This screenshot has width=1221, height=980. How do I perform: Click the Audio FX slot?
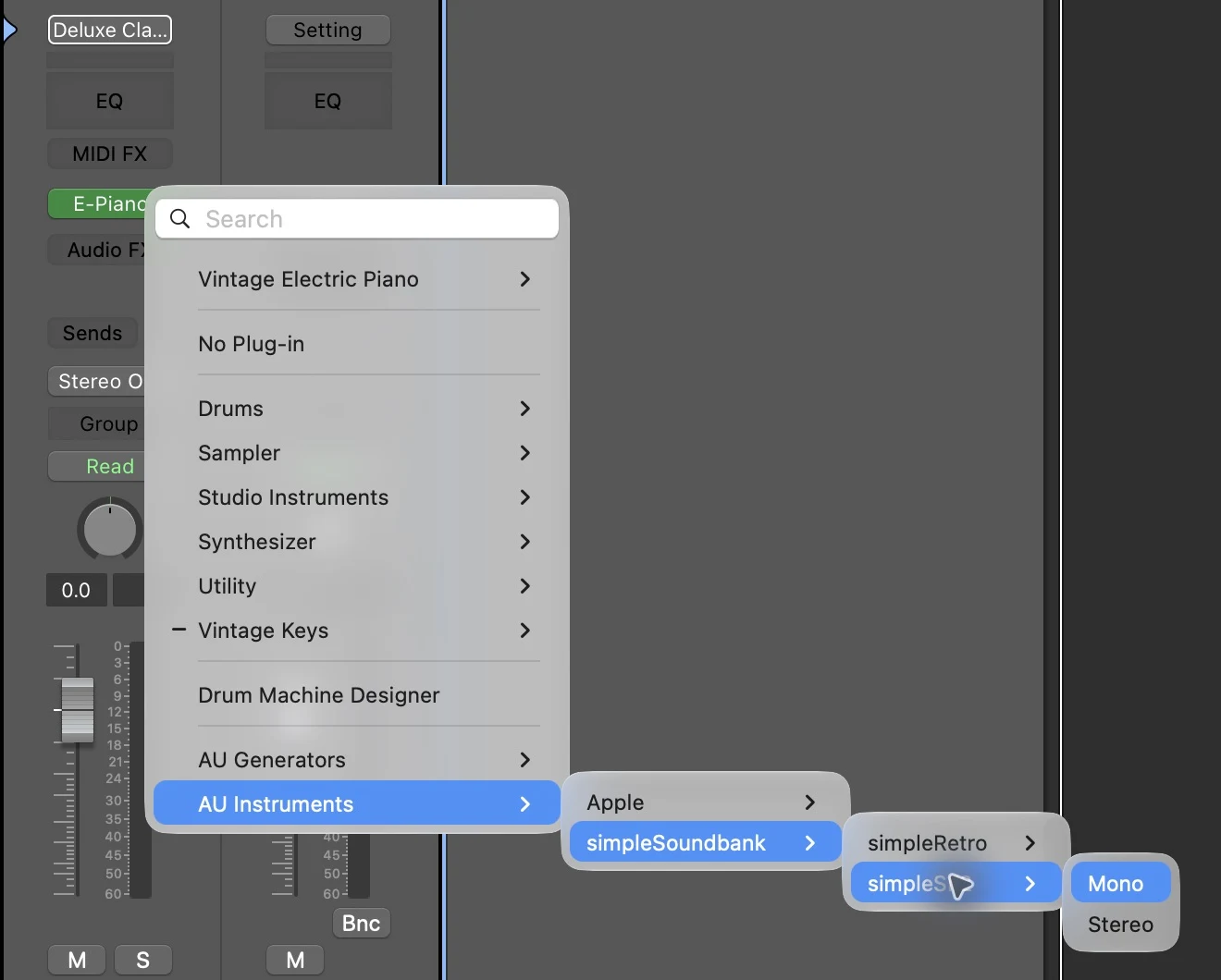pyautogui.click(x=97, y=250)
